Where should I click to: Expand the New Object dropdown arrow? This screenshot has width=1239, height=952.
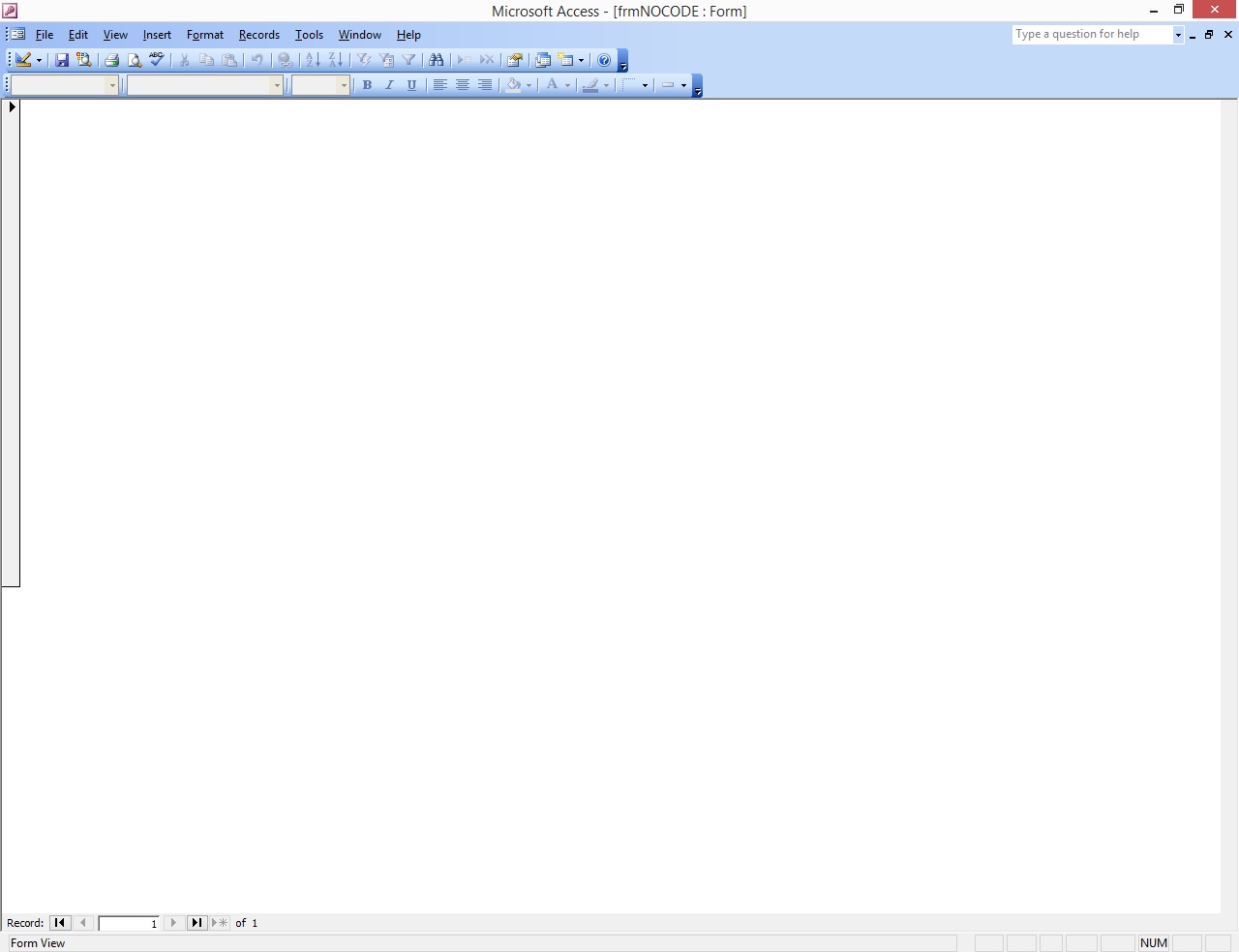click(581, 60)
